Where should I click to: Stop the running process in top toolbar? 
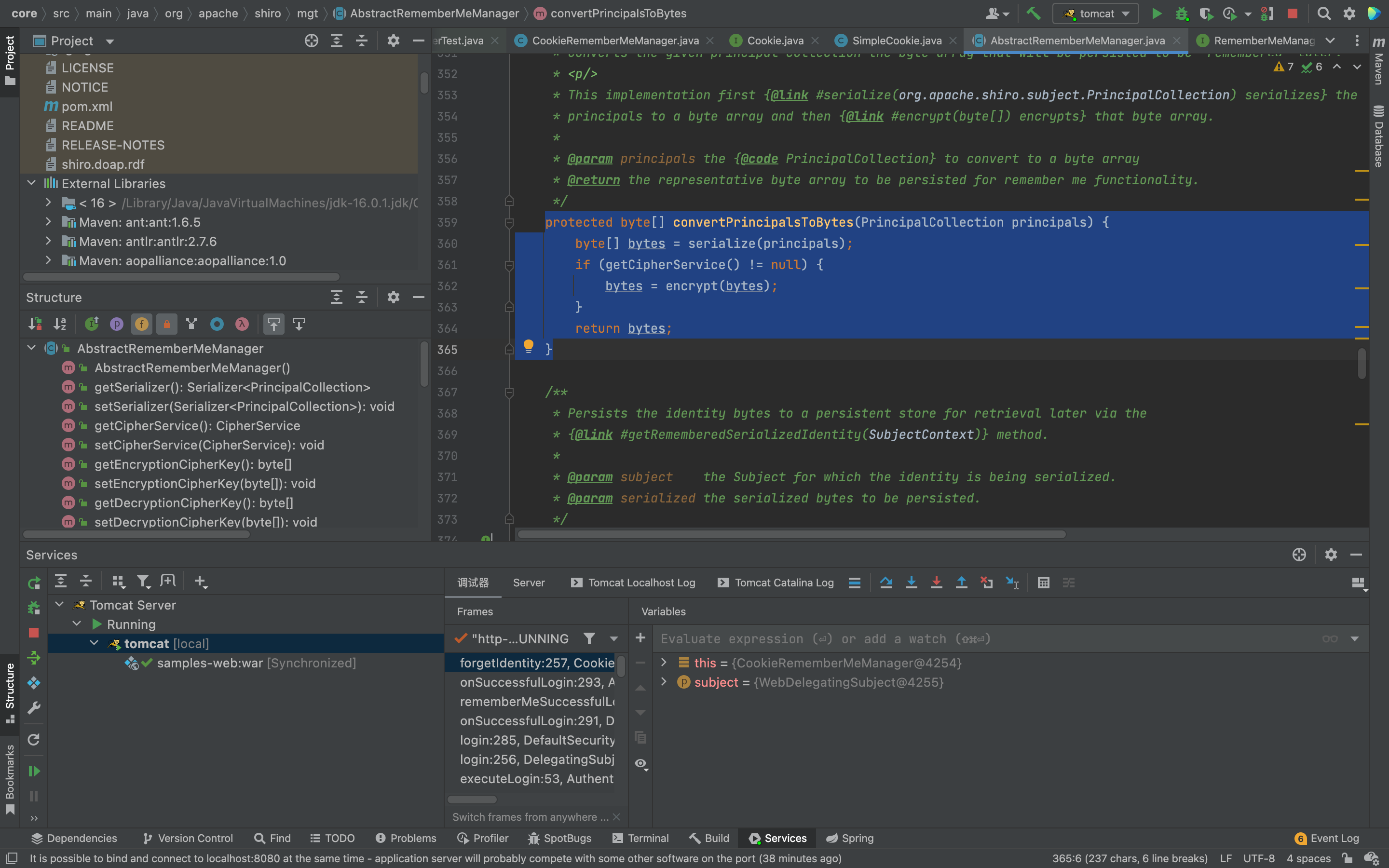(x=1292, y=13)
